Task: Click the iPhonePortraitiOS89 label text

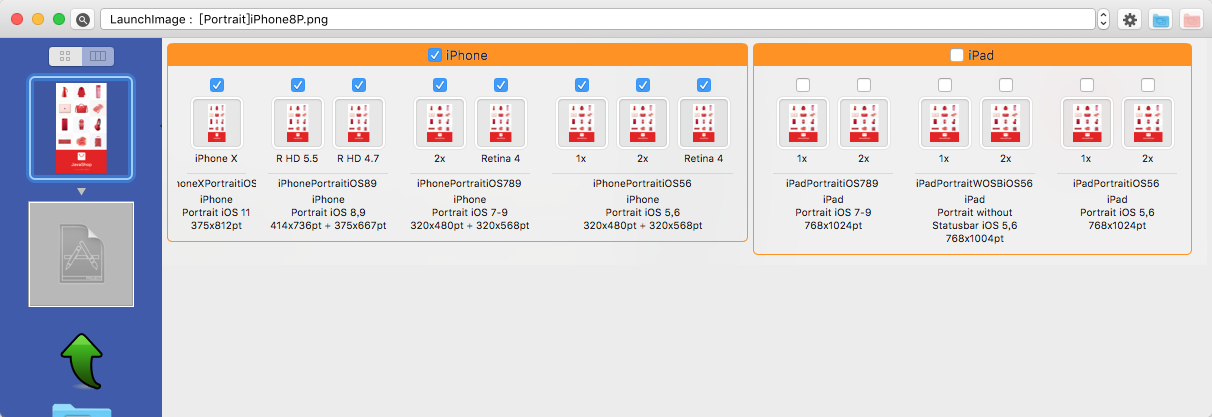Action: (x=328, y=184)
